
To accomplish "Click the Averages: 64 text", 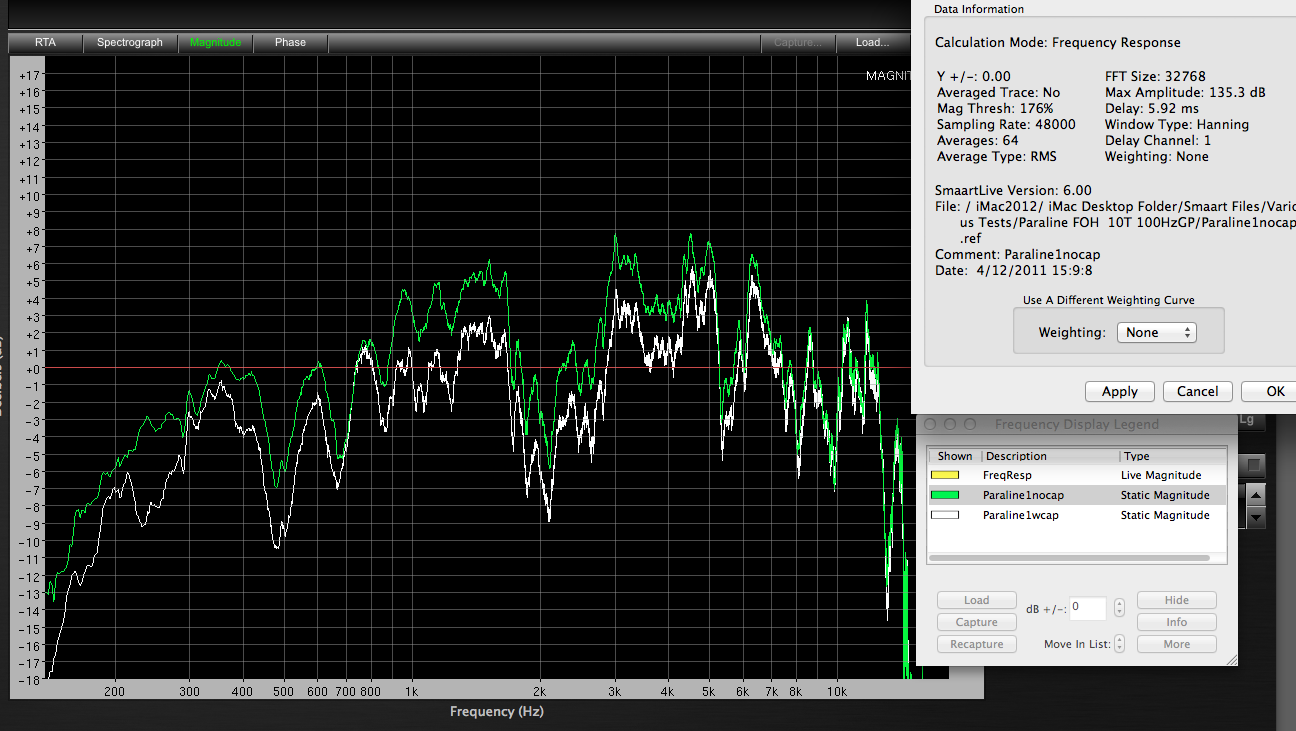I will [977, 141].
